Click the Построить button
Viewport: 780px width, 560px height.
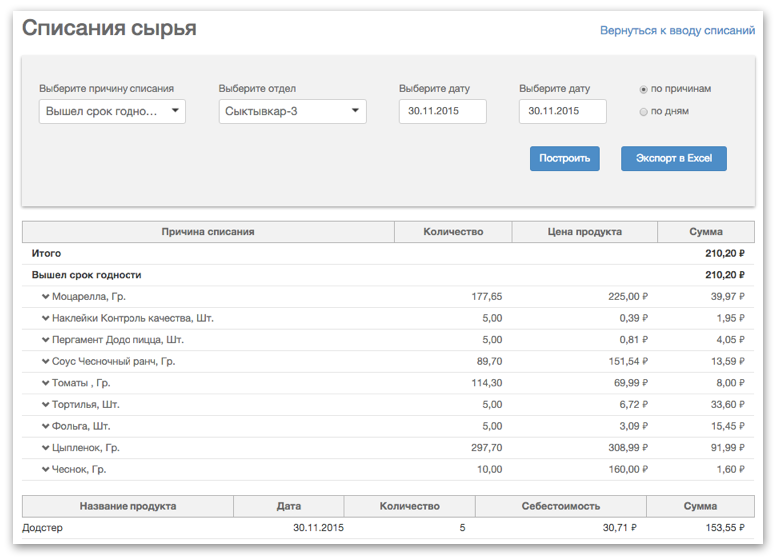coord(565,159)
